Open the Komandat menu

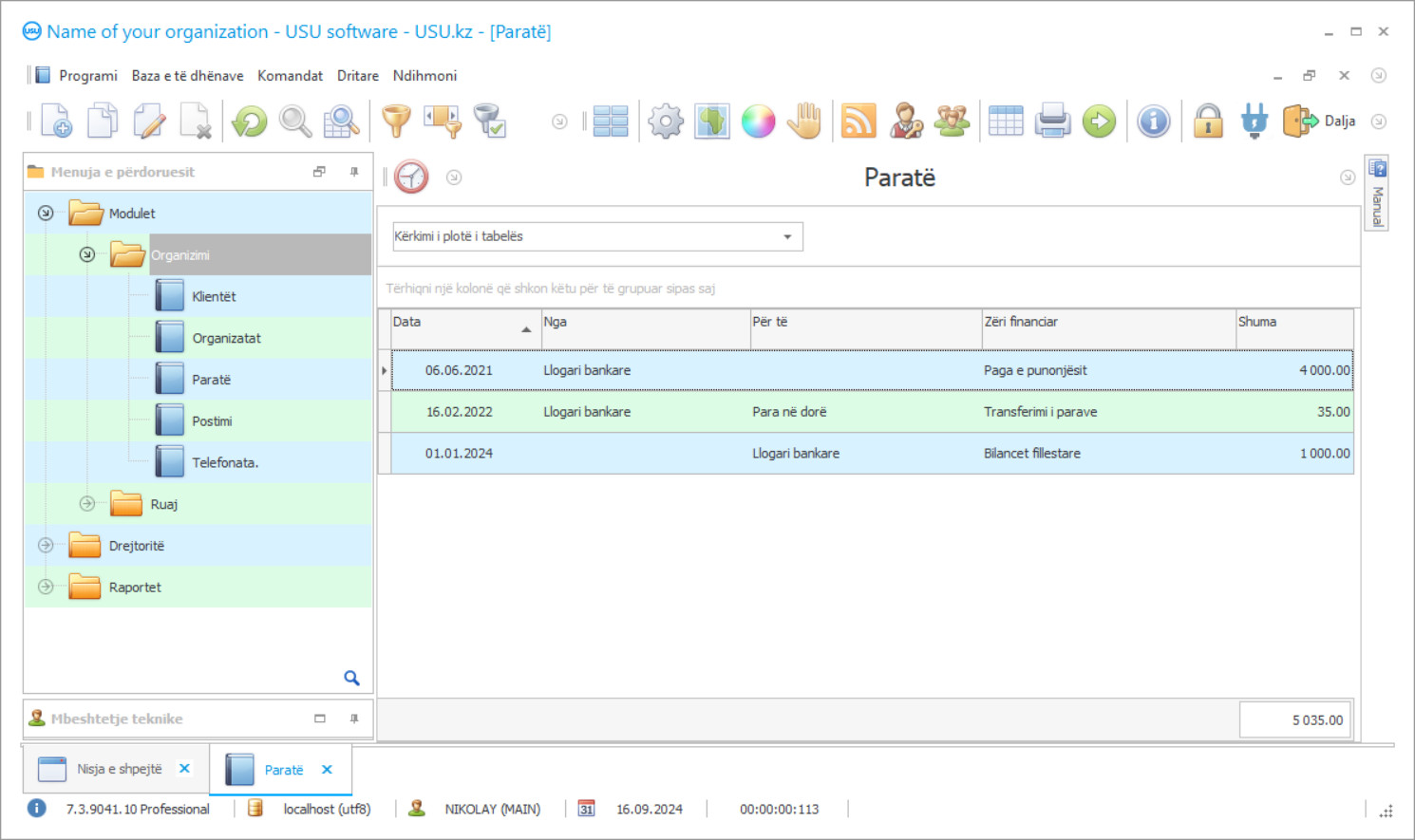point(290,76)
